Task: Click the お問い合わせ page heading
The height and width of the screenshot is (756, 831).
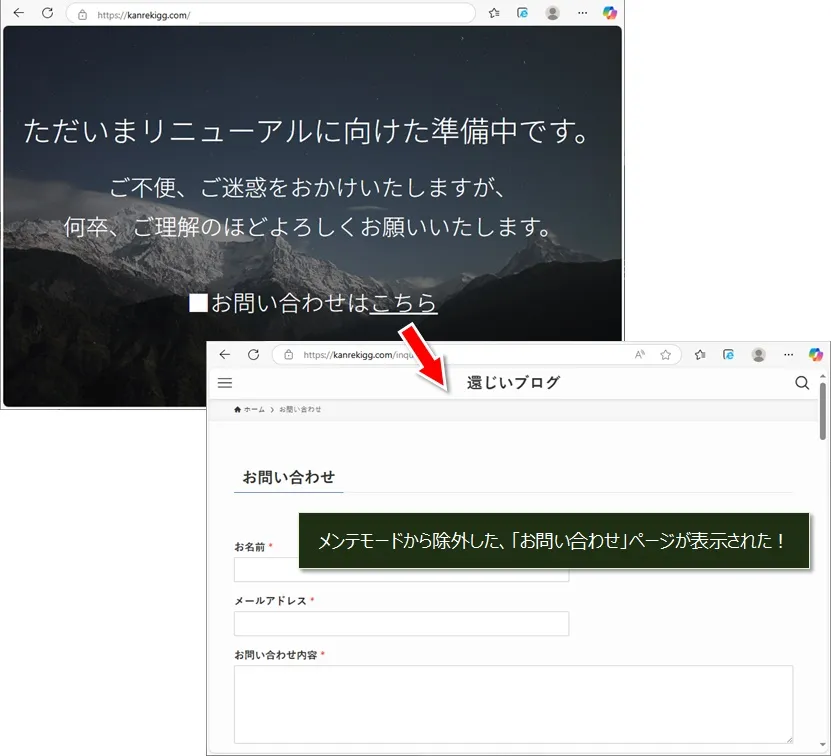Action: coord(289,477)
